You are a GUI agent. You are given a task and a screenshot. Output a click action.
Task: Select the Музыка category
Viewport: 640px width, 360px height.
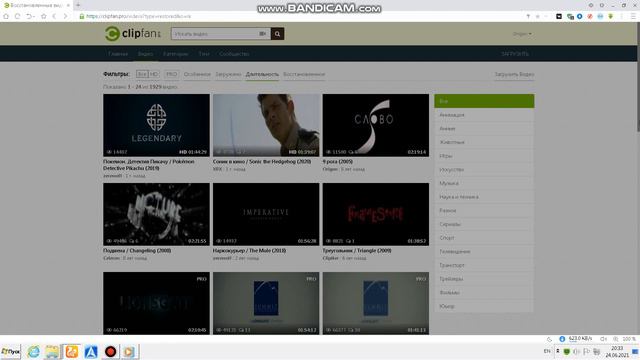484,183
